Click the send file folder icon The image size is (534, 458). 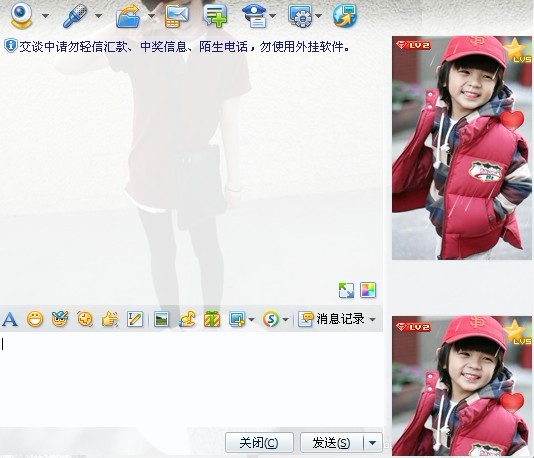tap(128, 16)
